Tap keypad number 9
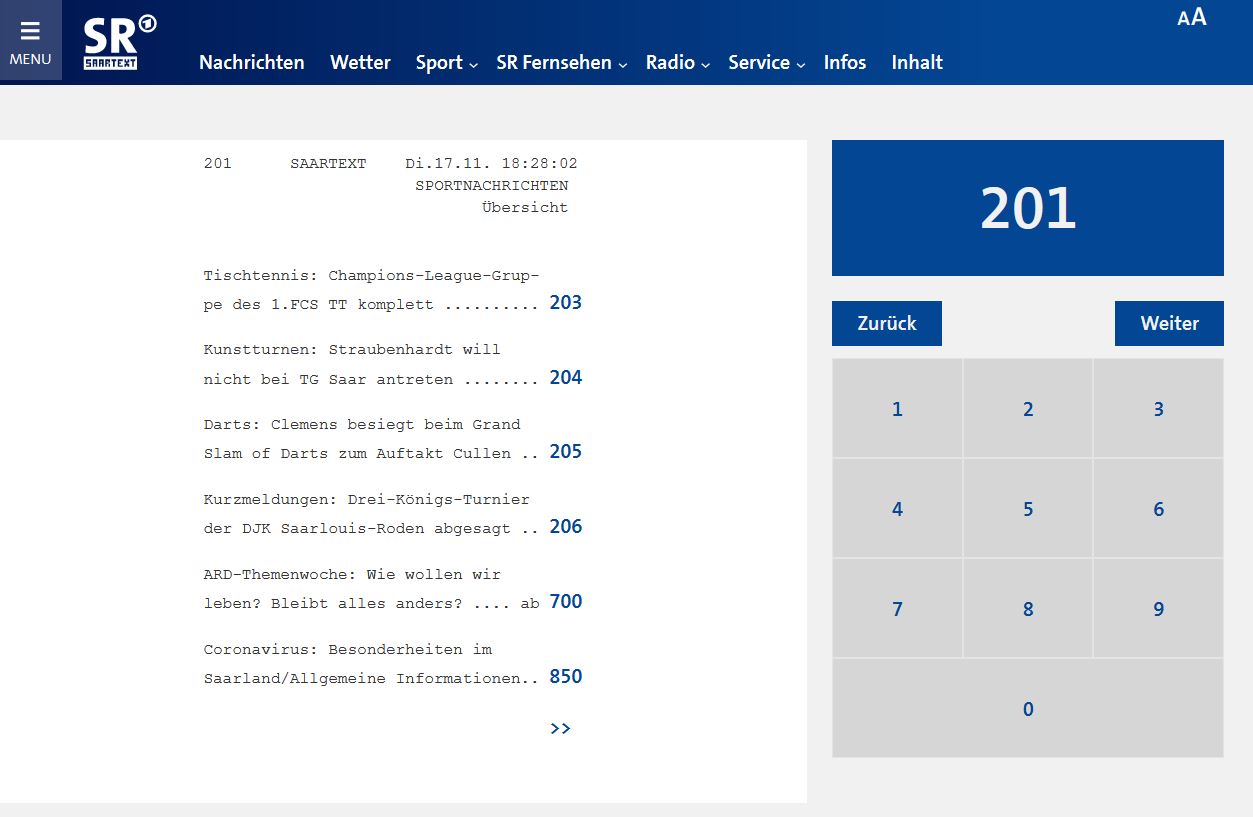Viewport: 1253px width, 817px height. (1158, 609)
